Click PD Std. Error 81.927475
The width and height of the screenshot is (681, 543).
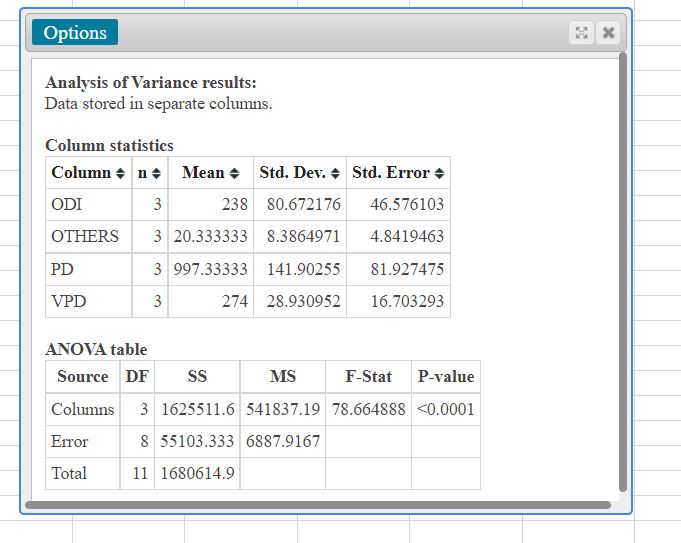point(407,269)
